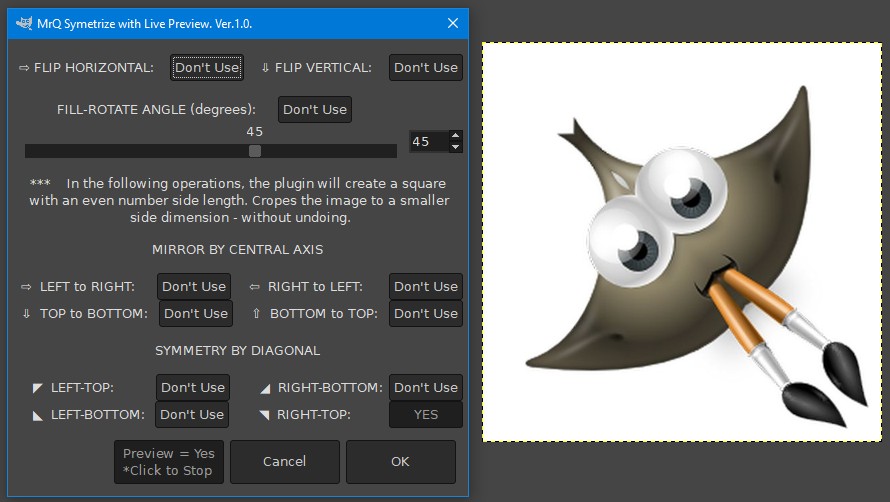Viewport: 890px width, 502px height.
Task: Click the Flip Vertical down-arrow icon
Action: tap(265, 68)
